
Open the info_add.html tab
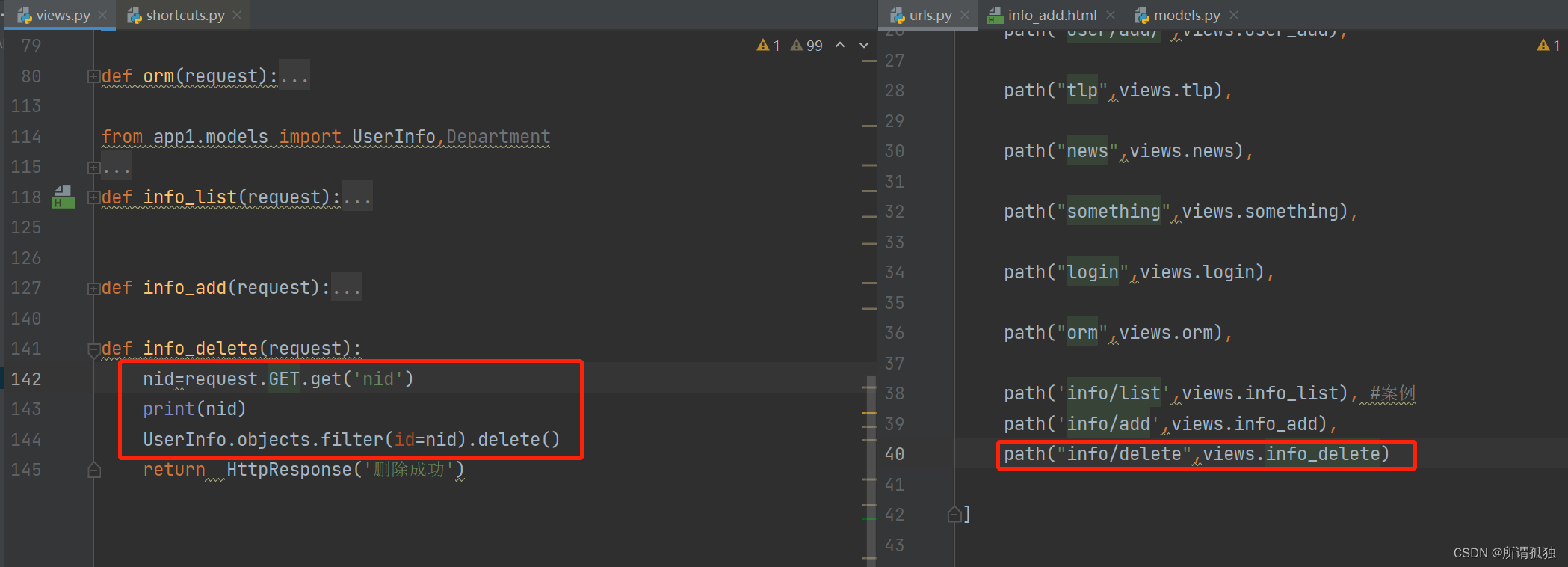pos(1052,15)
